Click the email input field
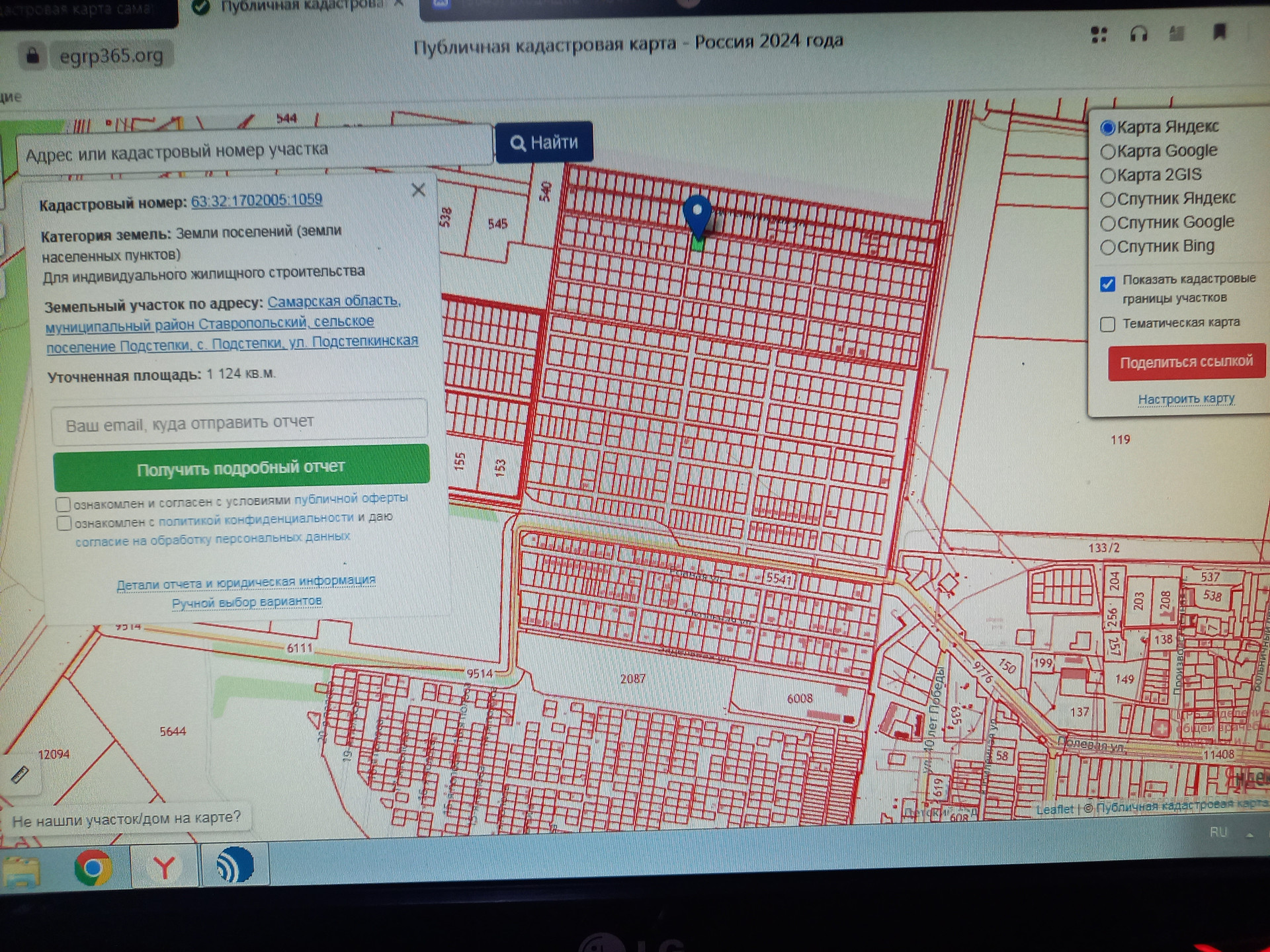This screenshot has height=952, width=1270. 239,422
